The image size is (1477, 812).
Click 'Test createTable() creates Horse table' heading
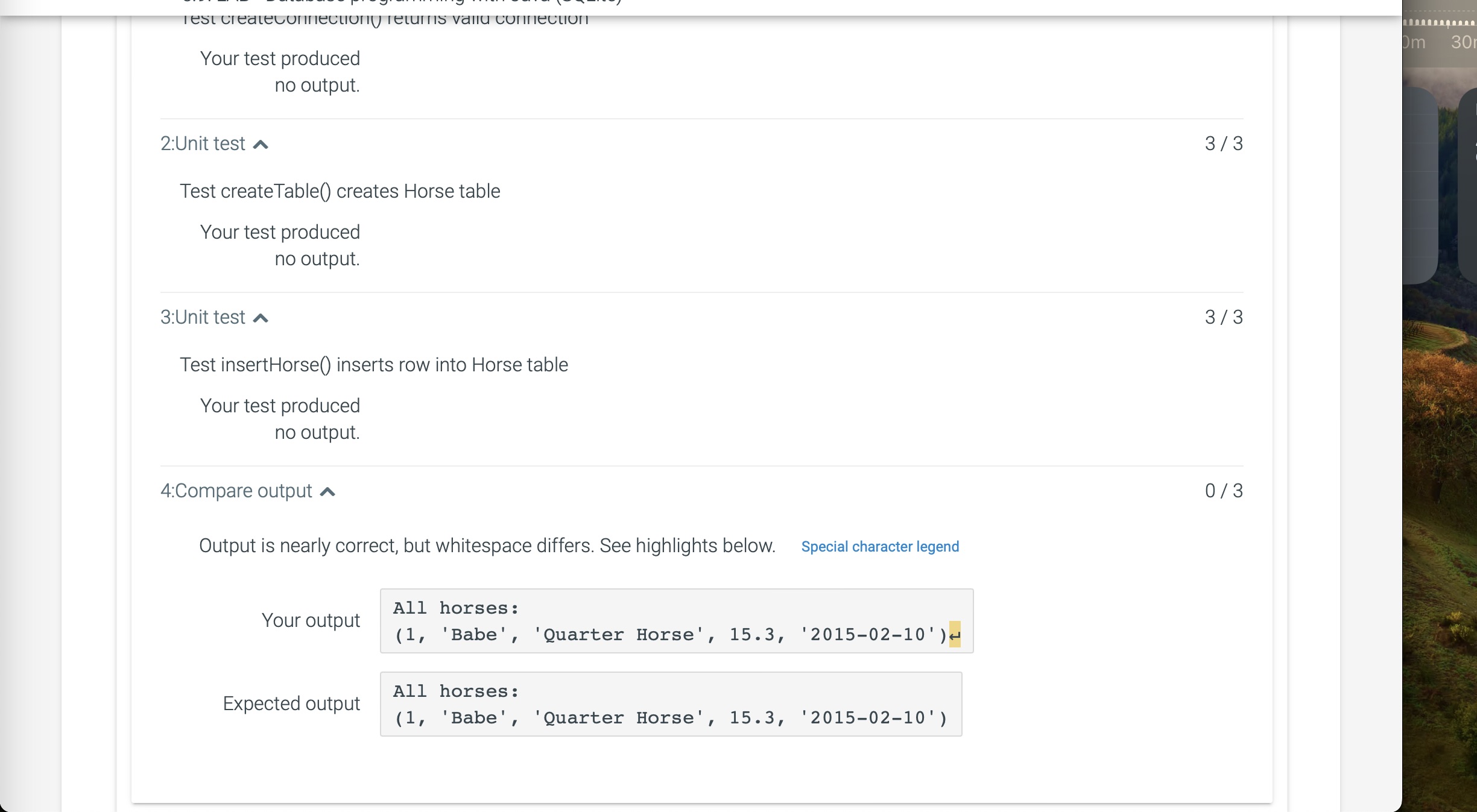(x=340, y=191)
